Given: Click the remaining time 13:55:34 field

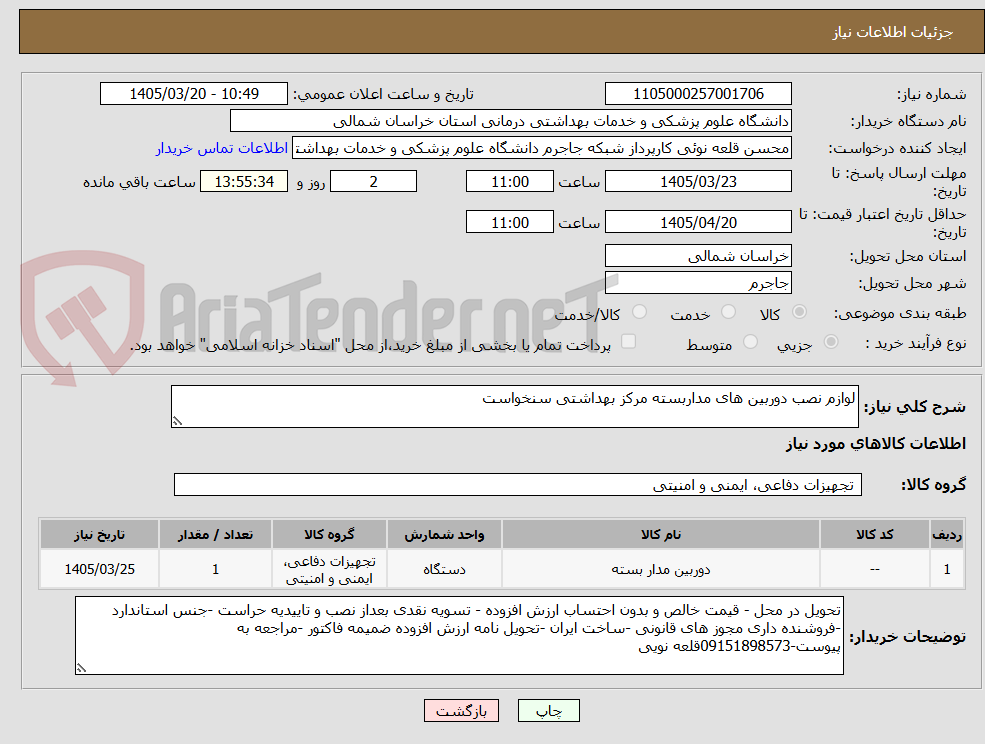Looking at the screenshot, I should [244, 182].
